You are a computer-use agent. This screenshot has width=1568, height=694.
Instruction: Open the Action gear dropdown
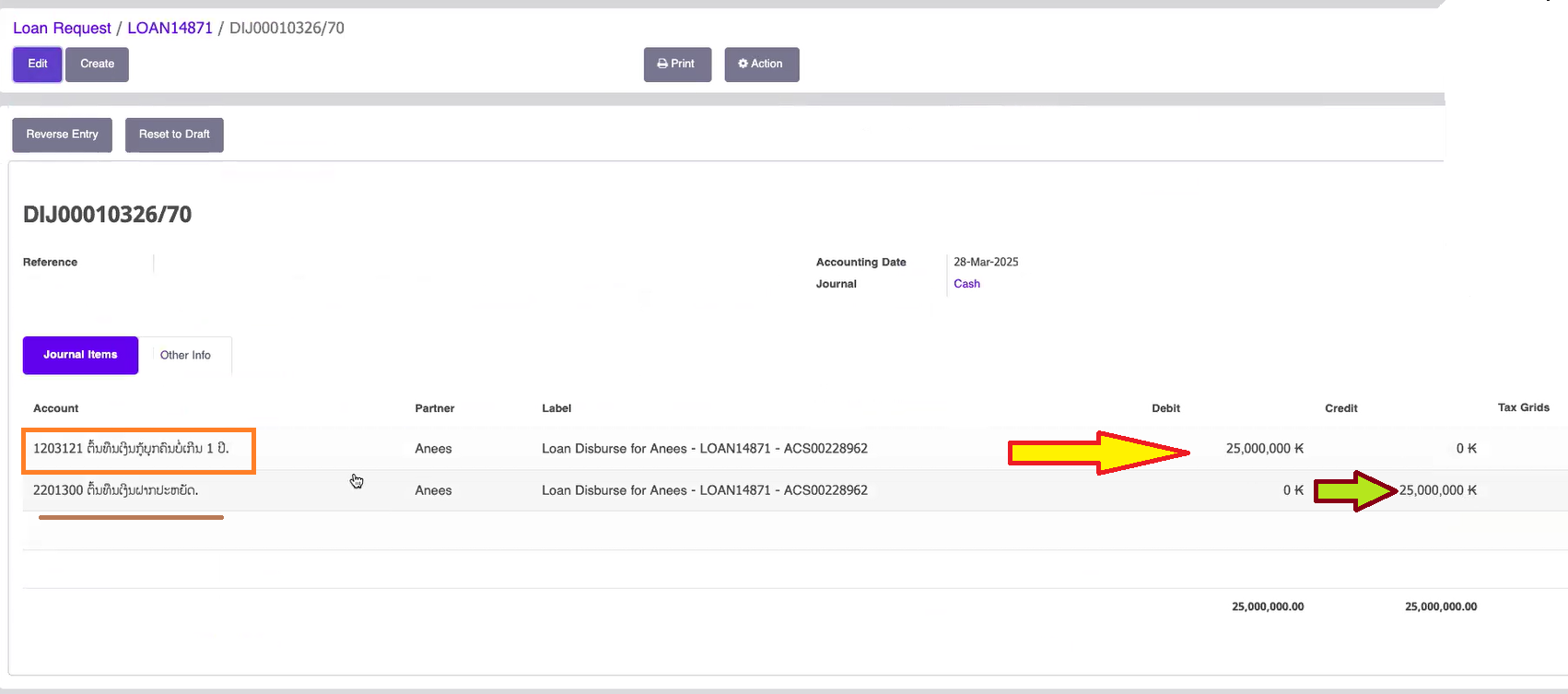click(x=761, y=65)
